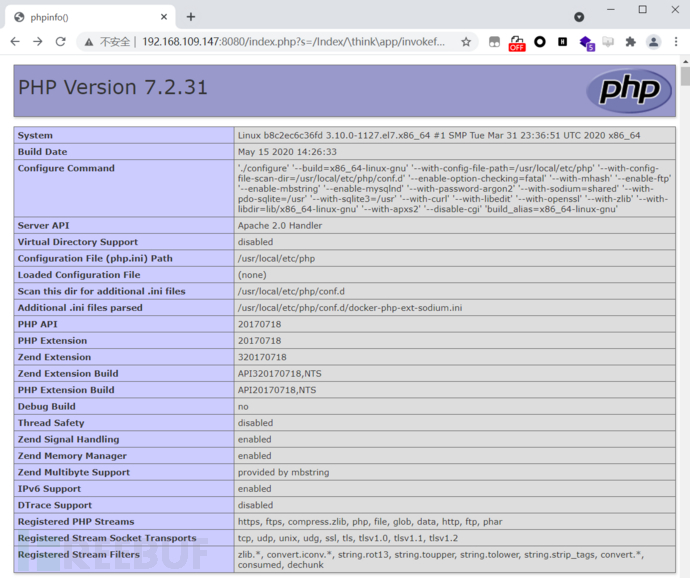Click the docker-php-ext-sodium.ini path
The image size is (690, 578).
click(x=350, y=308)
